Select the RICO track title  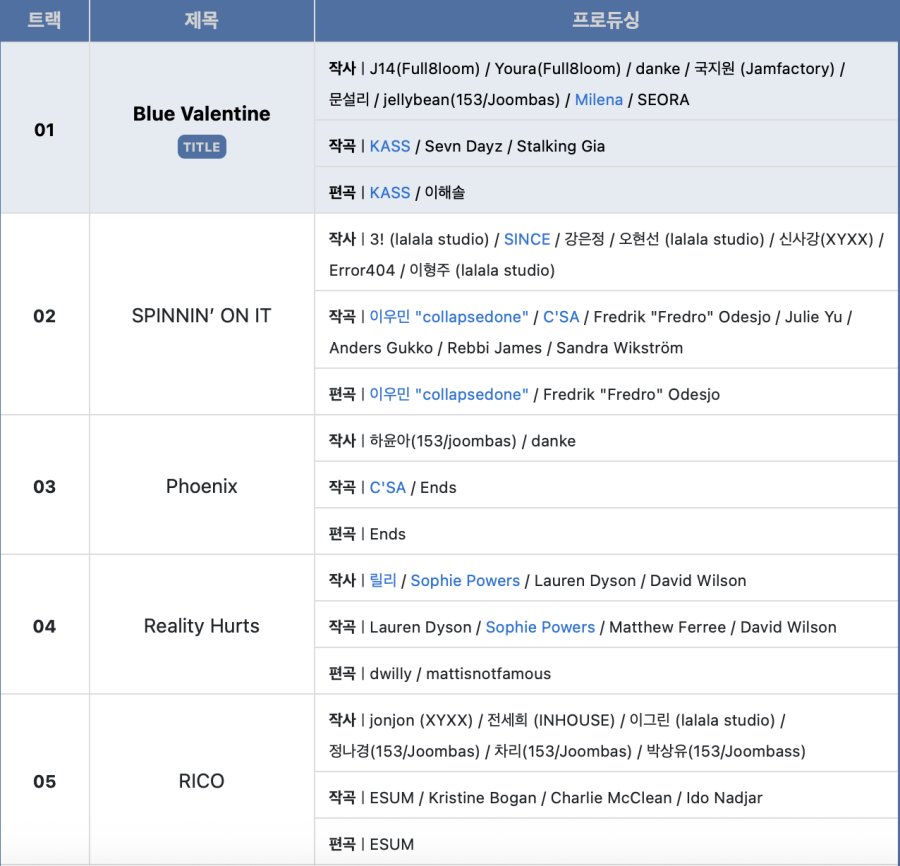(201, 781)
